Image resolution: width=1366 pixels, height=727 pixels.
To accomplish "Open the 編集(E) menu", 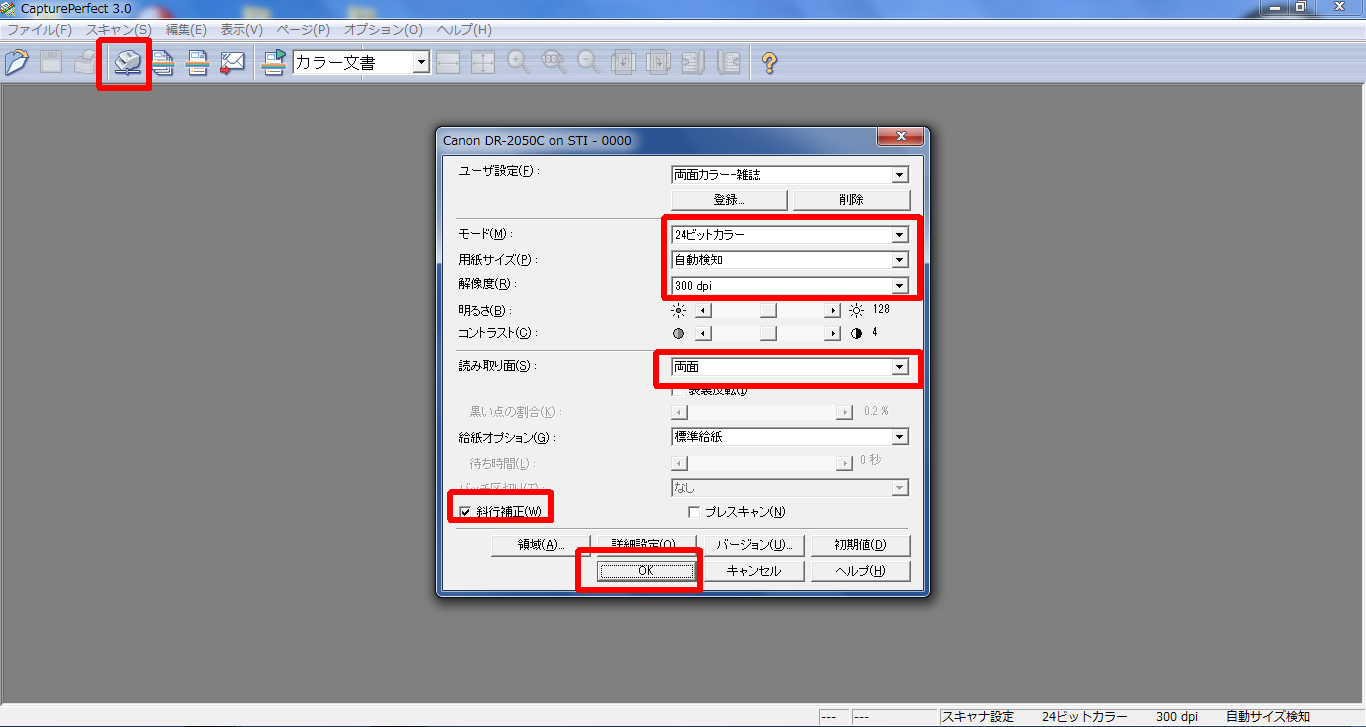I will click(186, 30).
